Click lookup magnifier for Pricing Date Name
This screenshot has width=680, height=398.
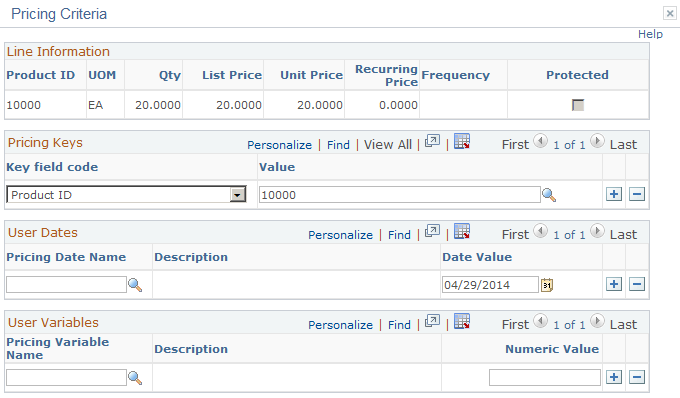[135, 285]
